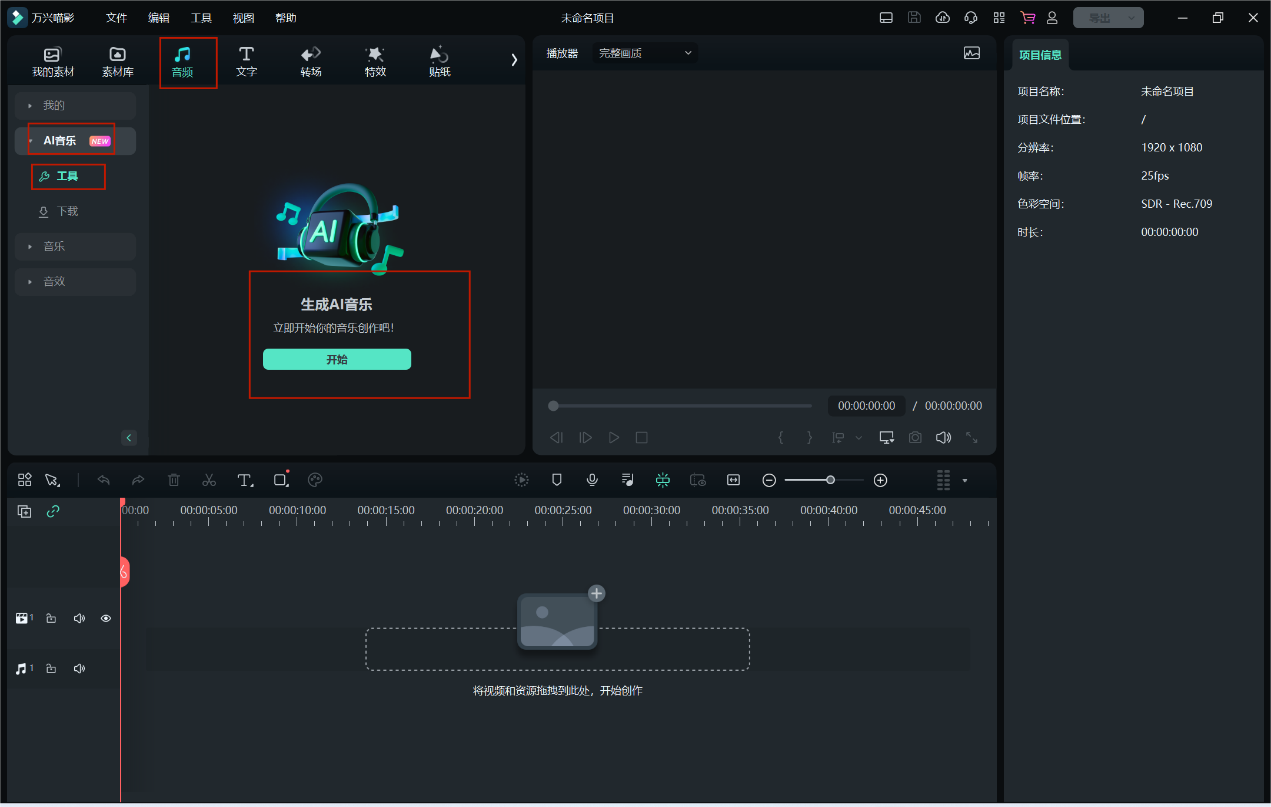The width and height of the screenshot is (1271, 807).
Task: Click the marker shield icon
Action: click(557, 480)
